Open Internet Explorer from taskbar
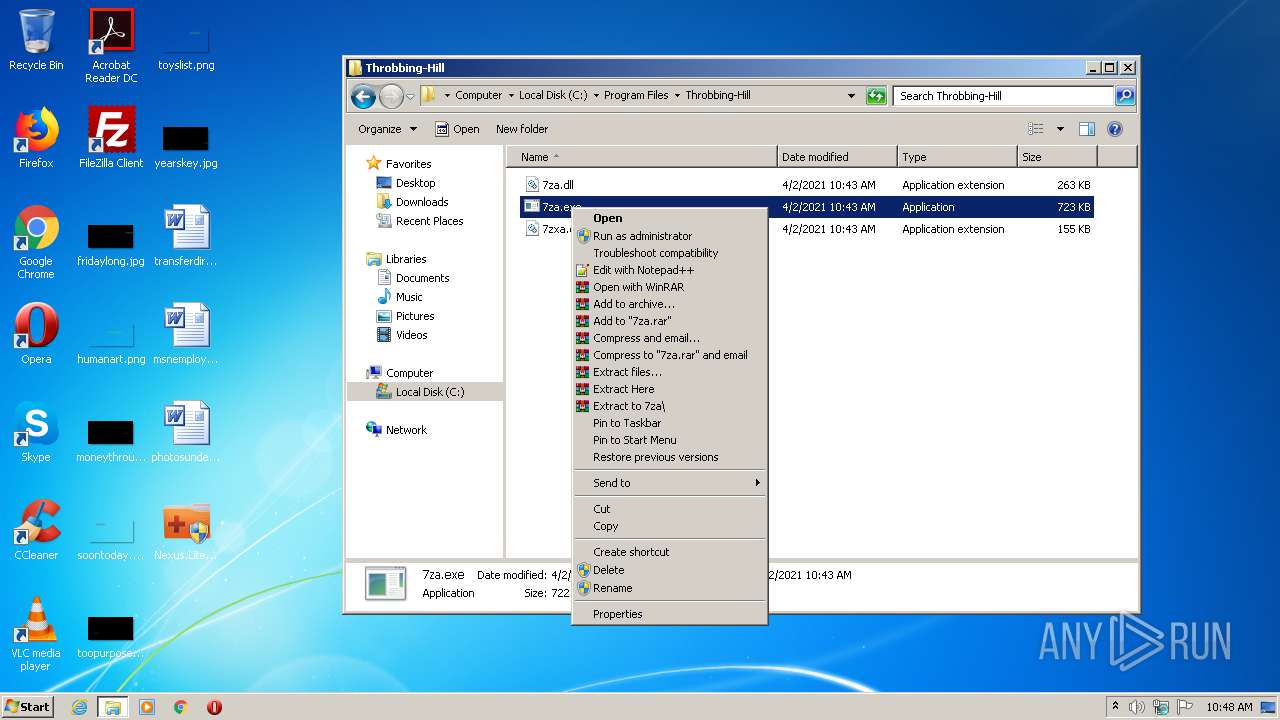Image resolution: width=1280 pixels, height=720 pixels. pos(79,707)
